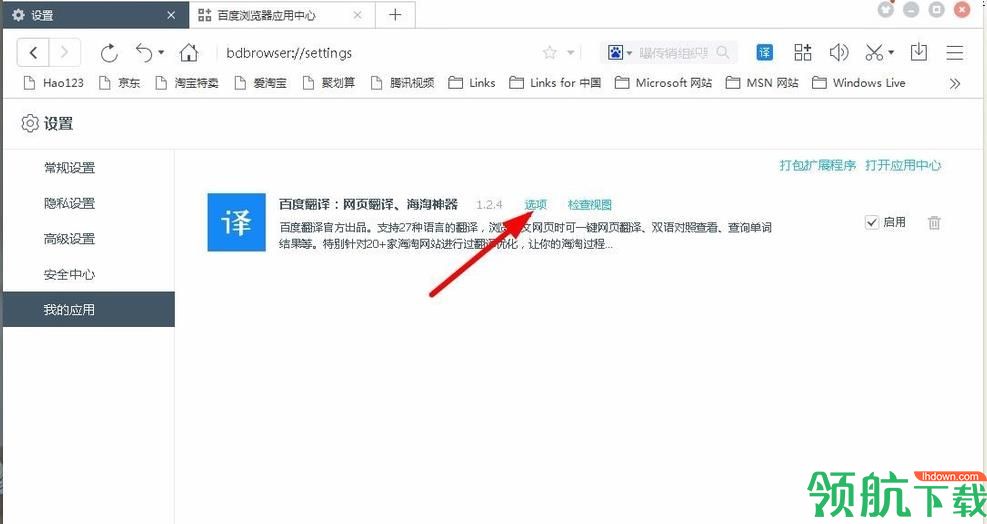Image resolution: width=987 pixels, height=524 pixels.
Task: Show more bookmarks with the double chevron
Action: point(954,83)
